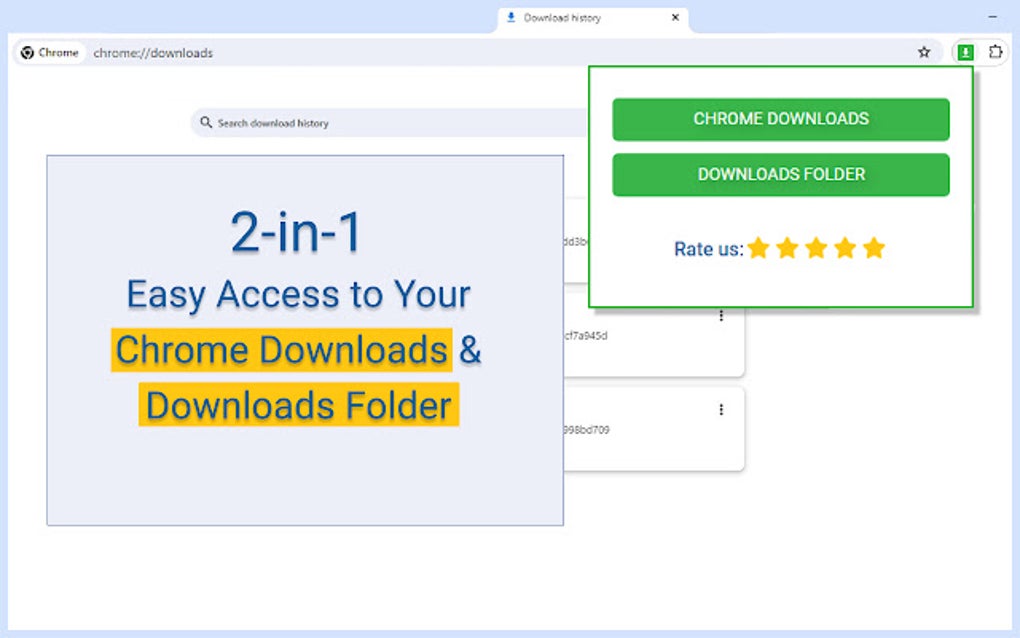Click the fourth rating star
Screen dimensions: 1020x638
[845, 248]
